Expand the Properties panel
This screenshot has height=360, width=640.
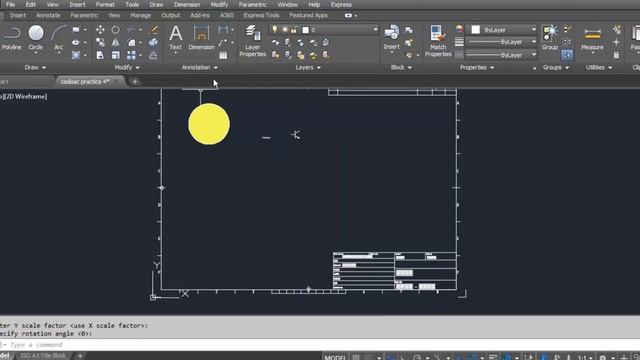(x=477, y=67)
